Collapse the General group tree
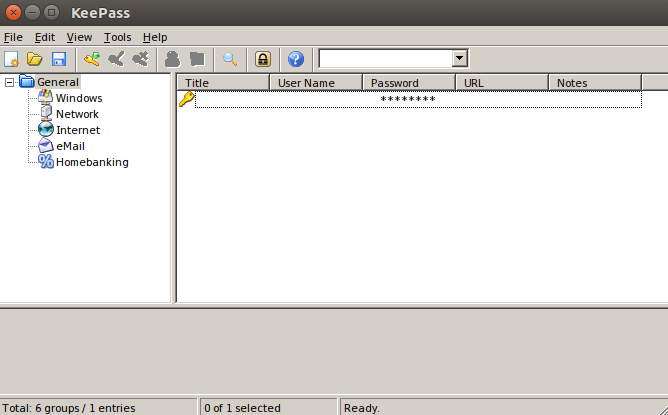Image resolution: width=668 pixels, height=415 pixels. [x=9, y=82]
